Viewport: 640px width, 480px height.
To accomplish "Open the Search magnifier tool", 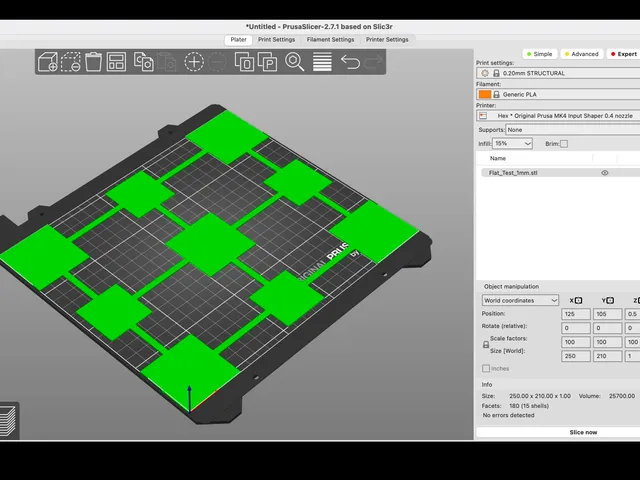I will point(295,62).
